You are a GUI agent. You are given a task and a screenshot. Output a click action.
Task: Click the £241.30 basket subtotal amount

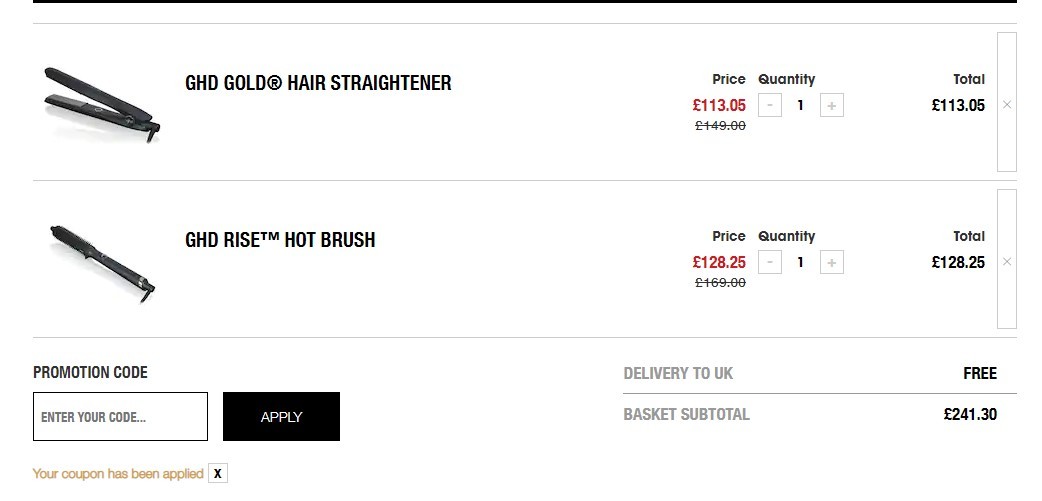click(x=970, y=415)
